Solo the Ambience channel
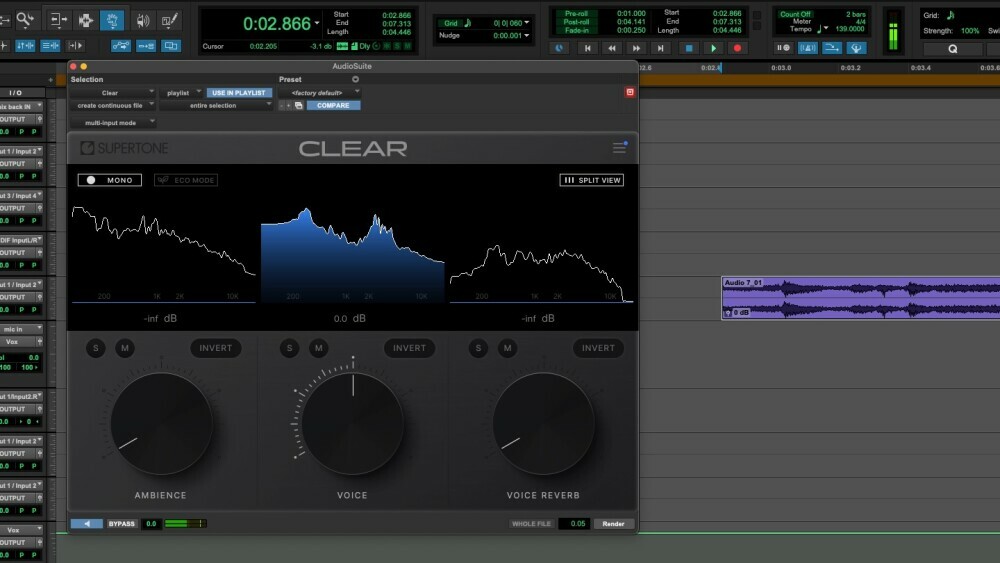The height and width of the screenshot is (563, 1000). (x=96, y=348)
